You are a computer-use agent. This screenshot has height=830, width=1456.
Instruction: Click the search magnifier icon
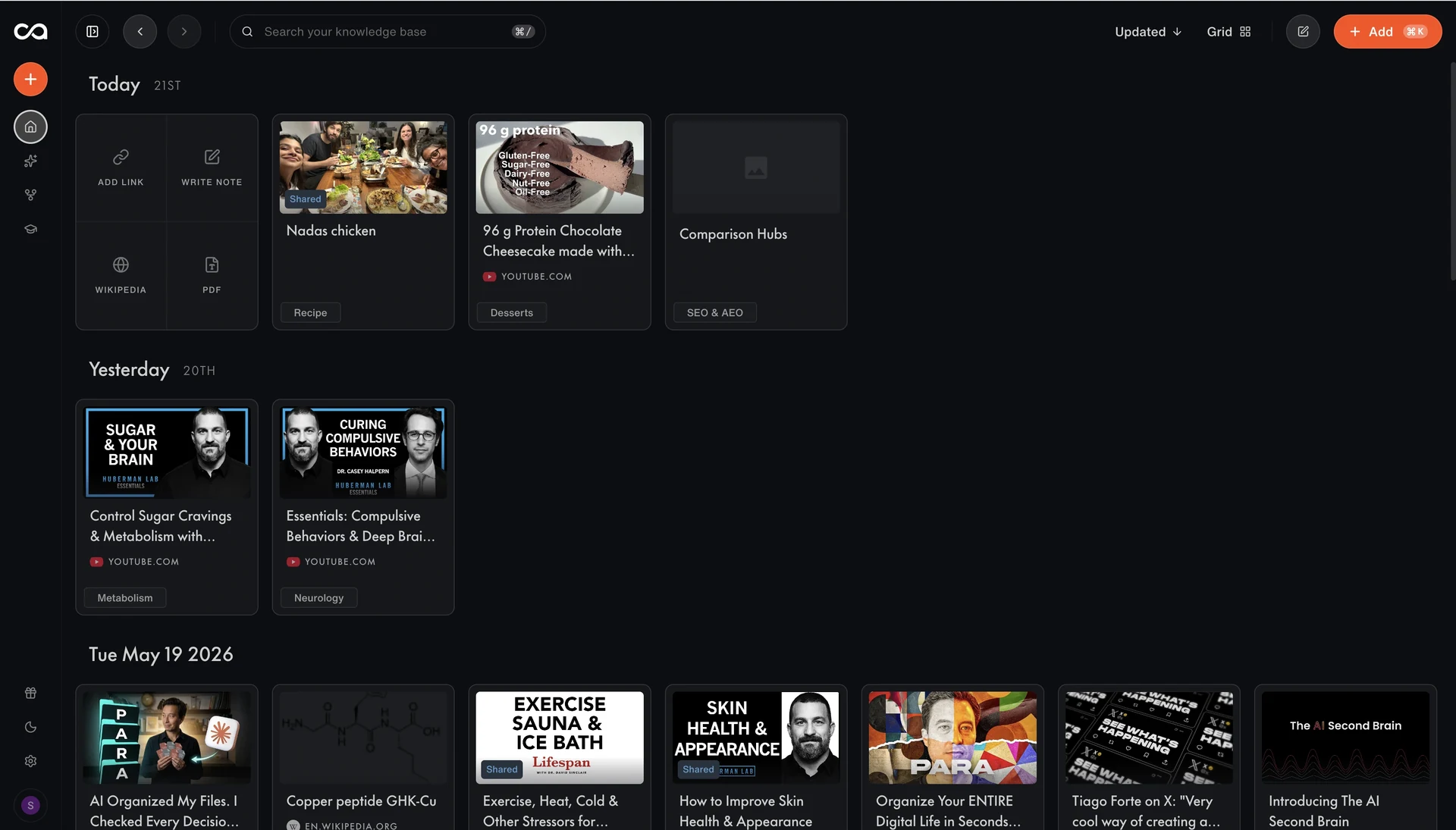pyautogui.click(x=247, y=31)
